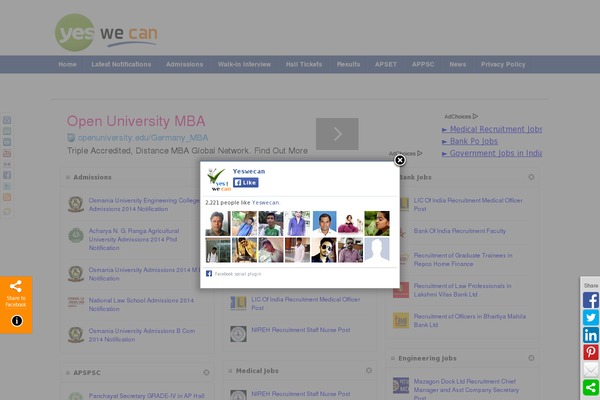Share page via Pinterest icon in right sidebar

591,352
